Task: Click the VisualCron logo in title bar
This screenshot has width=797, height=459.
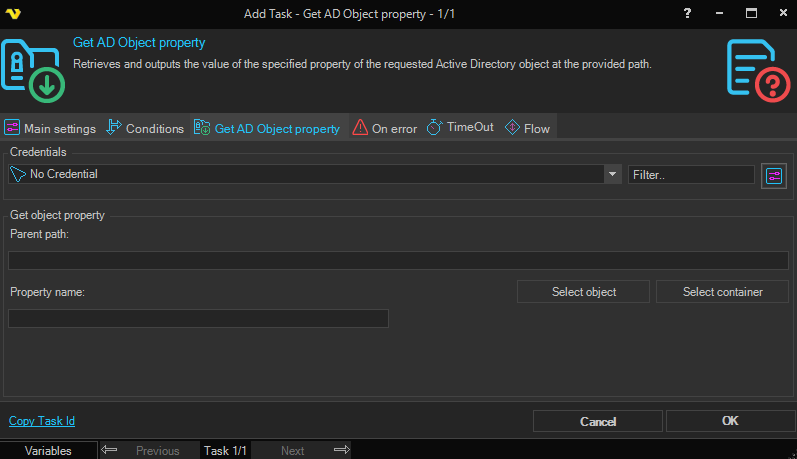Action: pos(13,14)
